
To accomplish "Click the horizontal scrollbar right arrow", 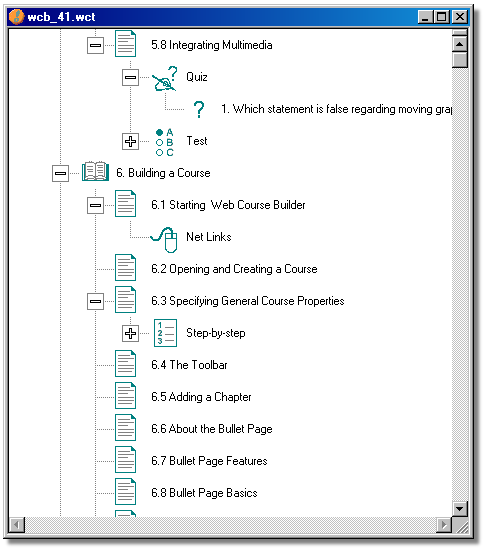I will (x=444, y=525).
